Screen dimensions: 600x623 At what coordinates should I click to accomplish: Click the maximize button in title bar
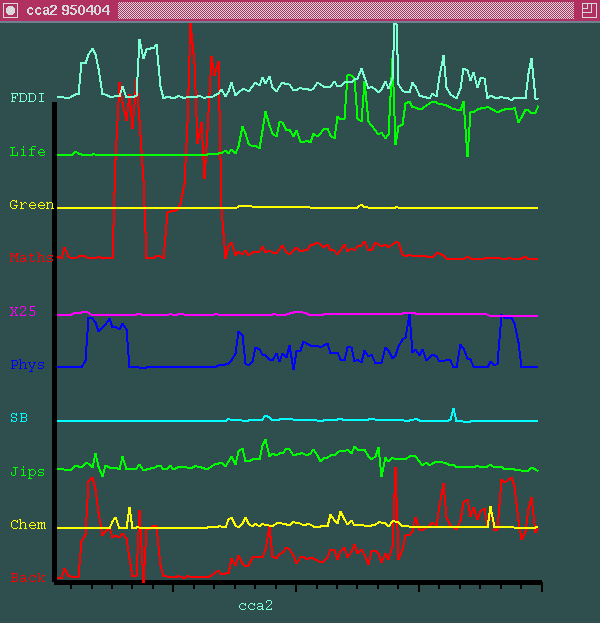point(588,9)
